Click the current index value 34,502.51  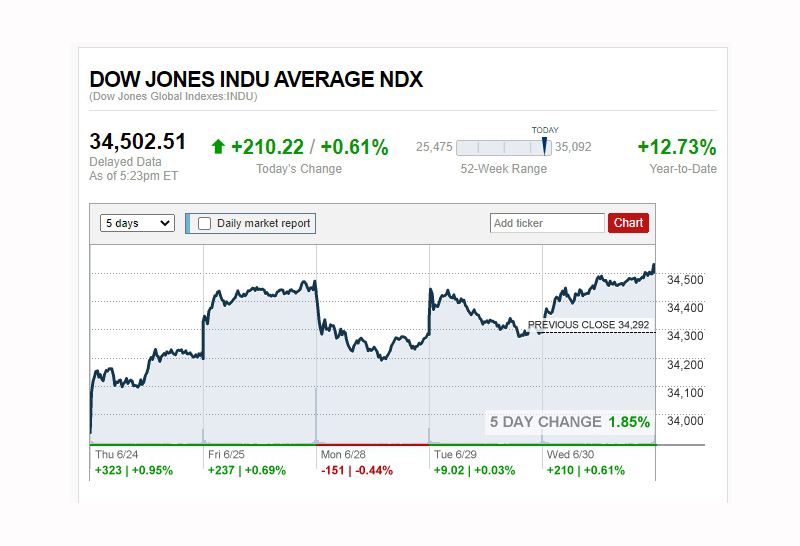(138, 142)
